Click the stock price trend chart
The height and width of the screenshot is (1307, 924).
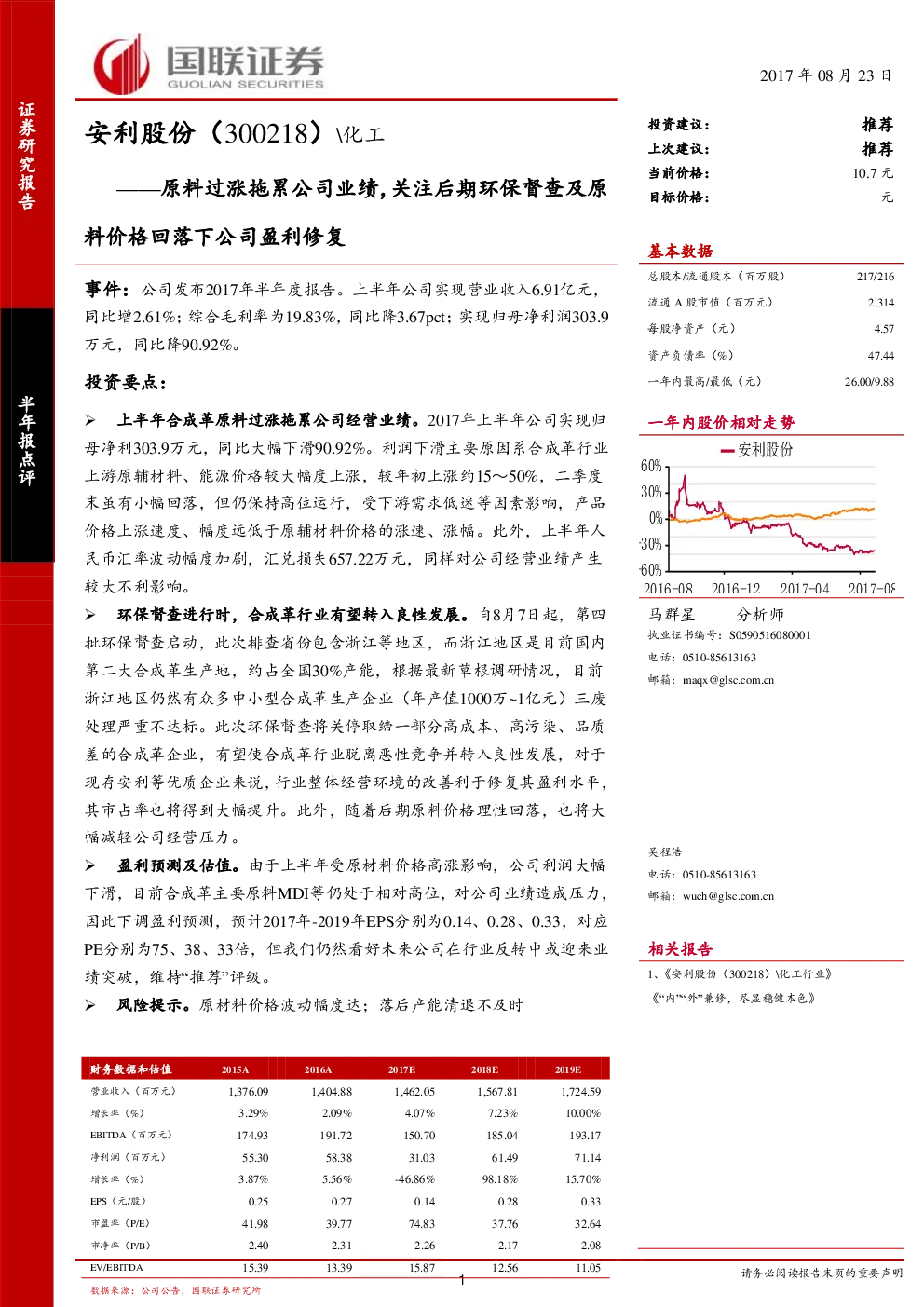coord(768,517)
